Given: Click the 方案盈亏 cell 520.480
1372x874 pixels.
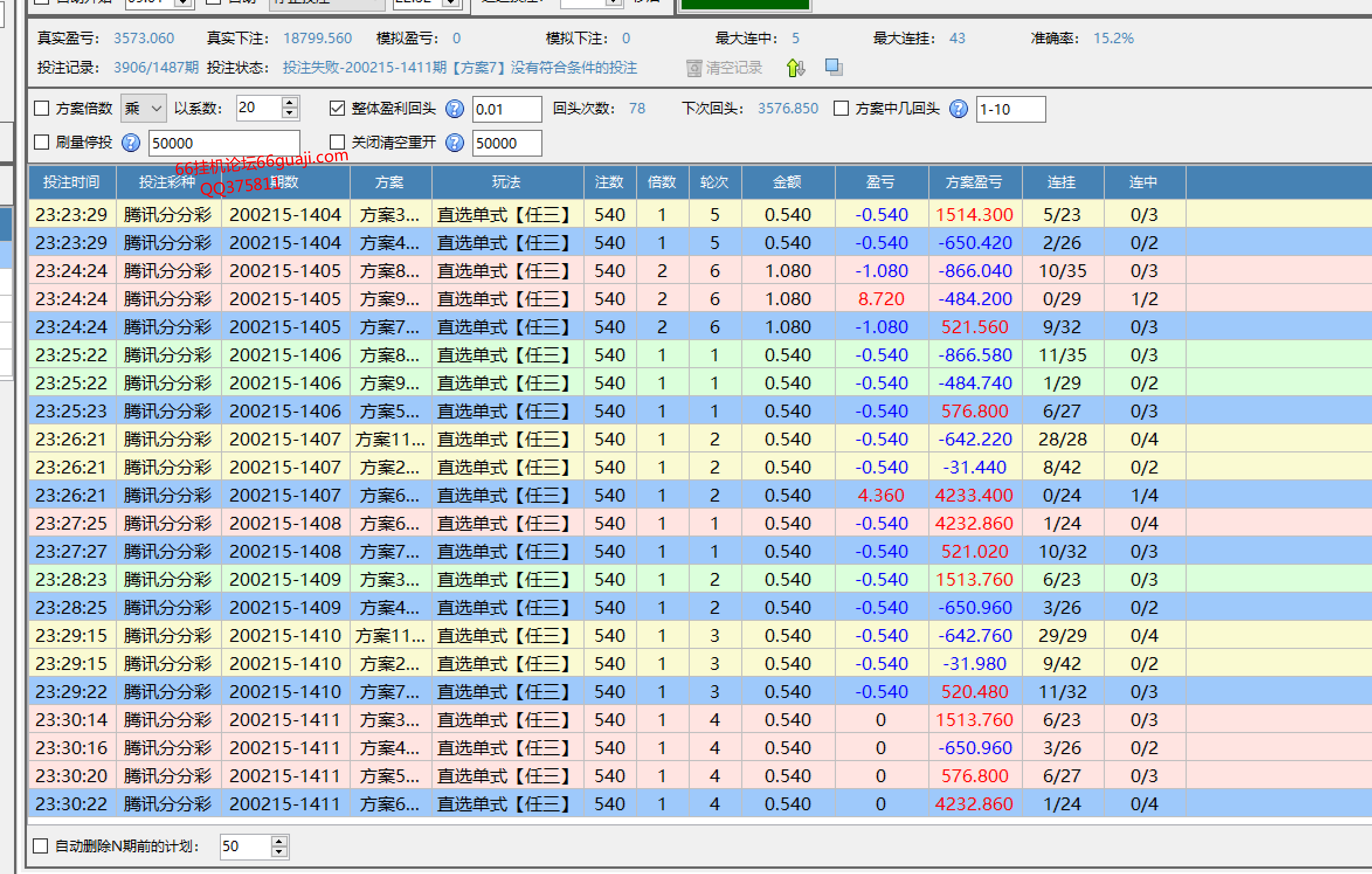Looking at the screenshot, I should pos(975,692).
